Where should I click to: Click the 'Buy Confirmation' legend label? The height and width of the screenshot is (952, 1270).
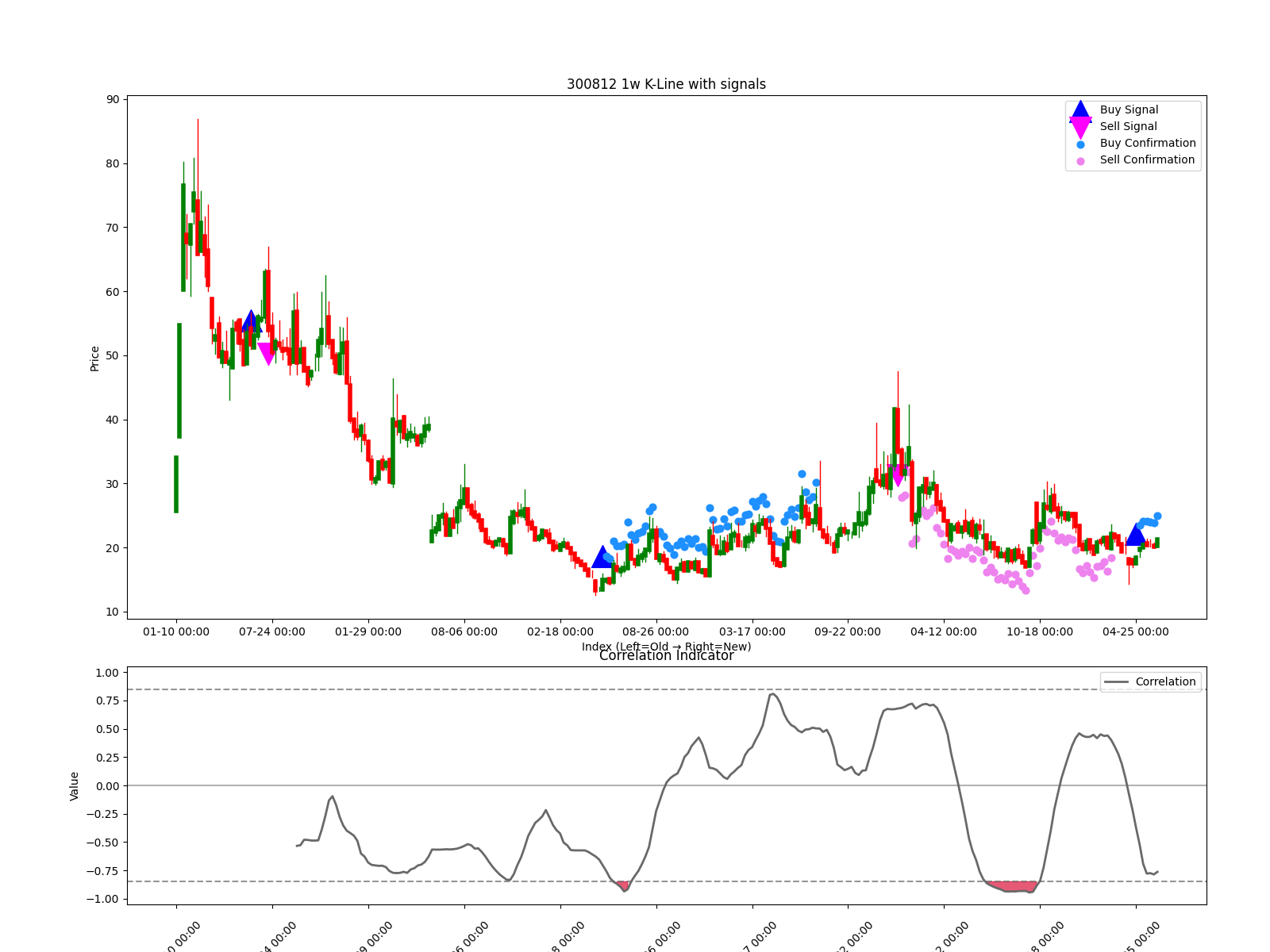(1148, 144)
